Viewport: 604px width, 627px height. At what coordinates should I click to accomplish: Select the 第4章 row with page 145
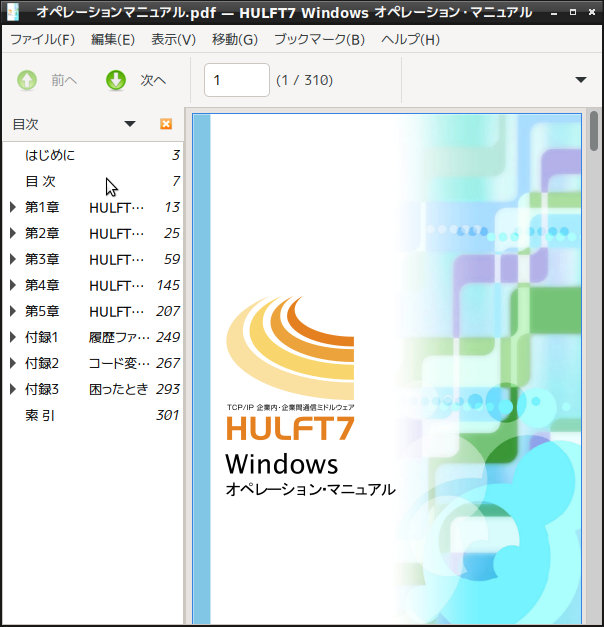click(x=92, y=285)
